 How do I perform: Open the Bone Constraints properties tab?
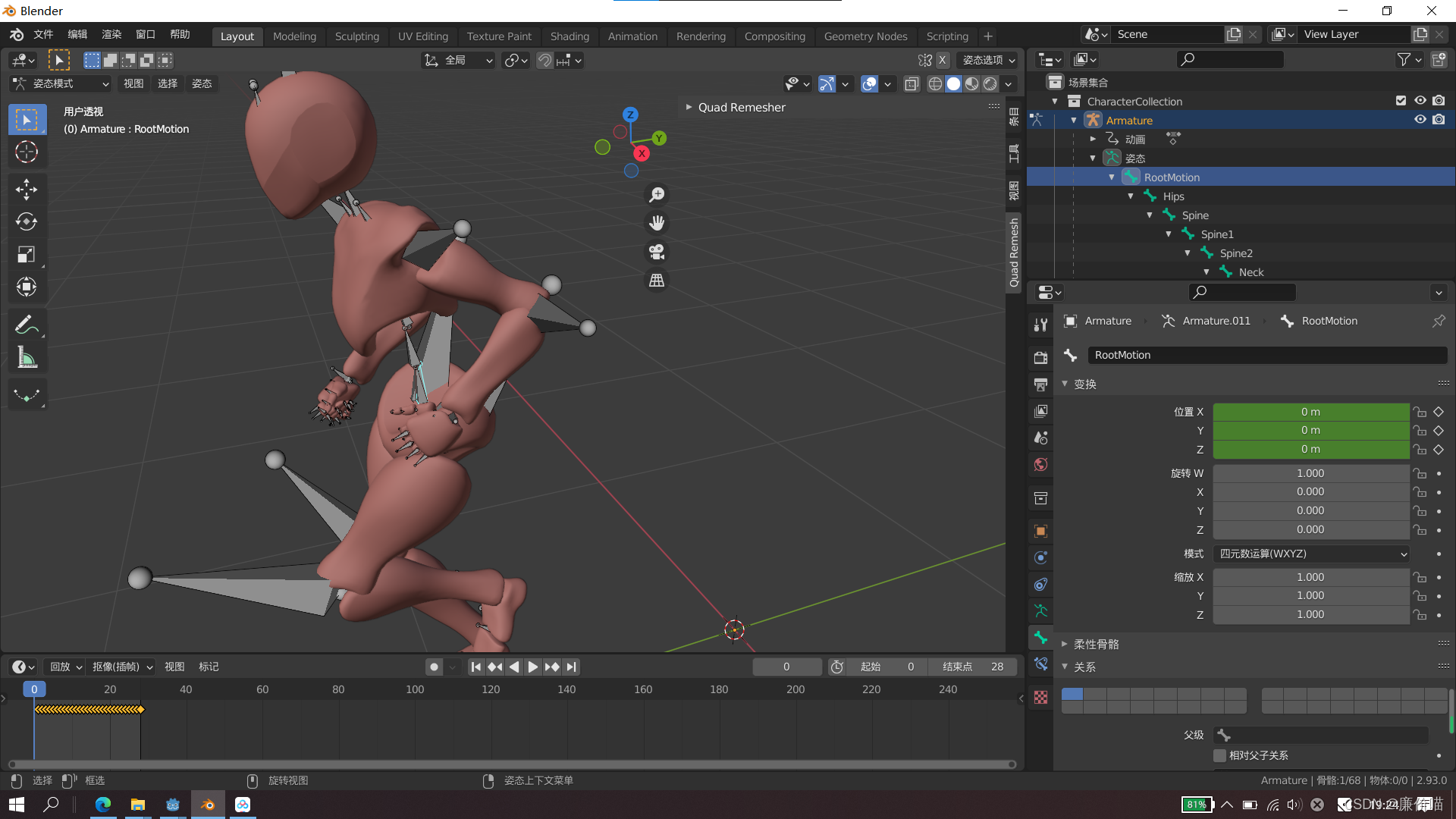1040,664
